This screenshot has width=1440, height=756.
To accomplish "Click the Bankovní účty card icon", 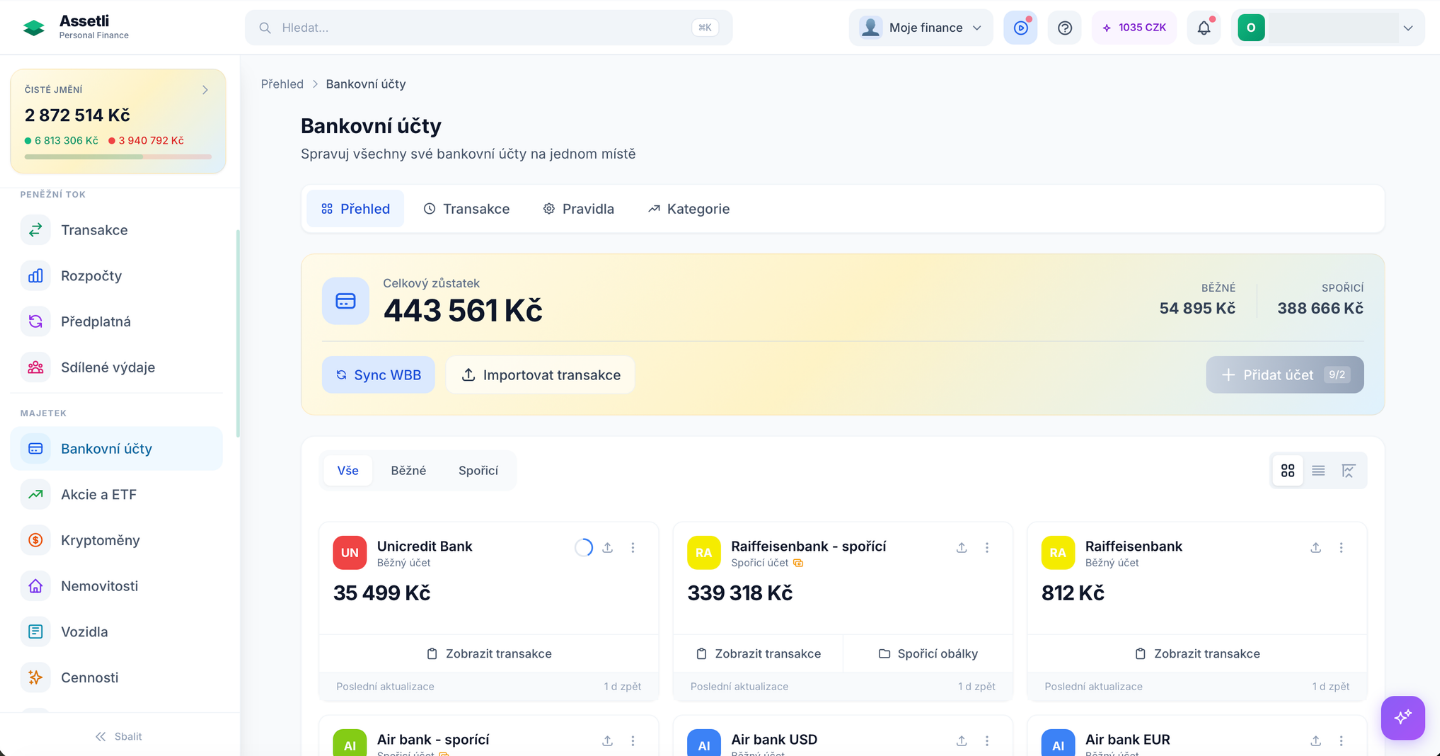I will pos(36,449).
